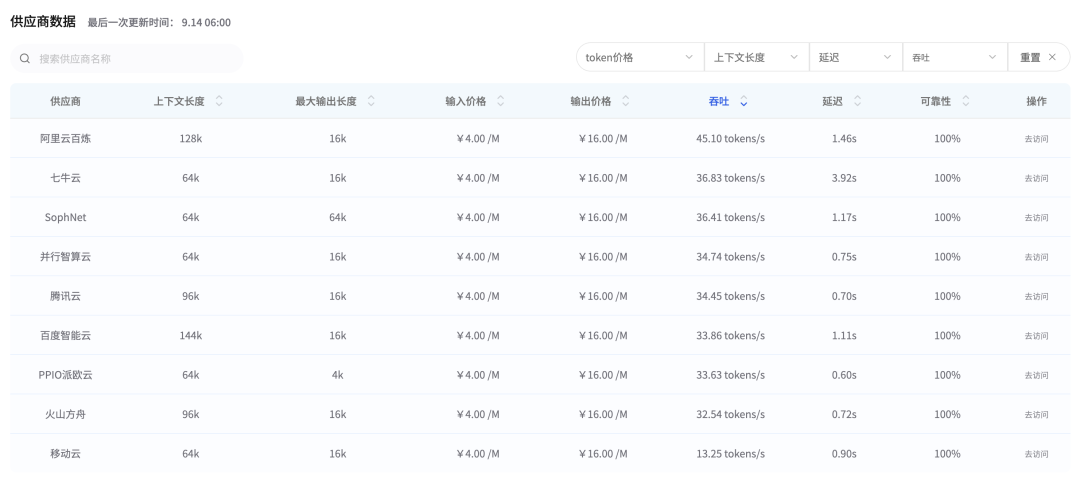
Task: Sort by 延迟 column arrows
Action: [858, 101]
